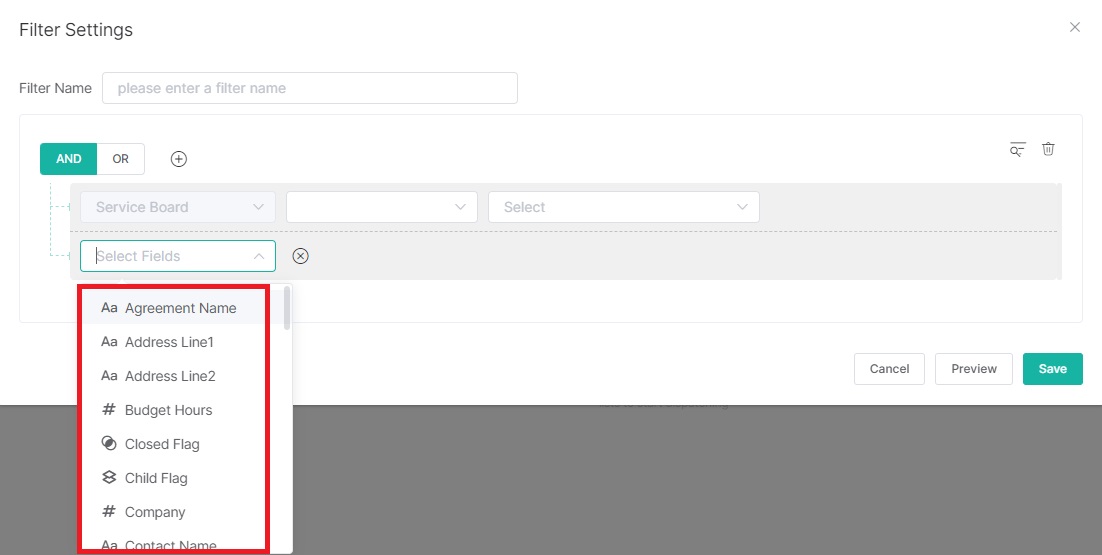Click the Preview button
The image size is (1102, 555).
point(973,369)
